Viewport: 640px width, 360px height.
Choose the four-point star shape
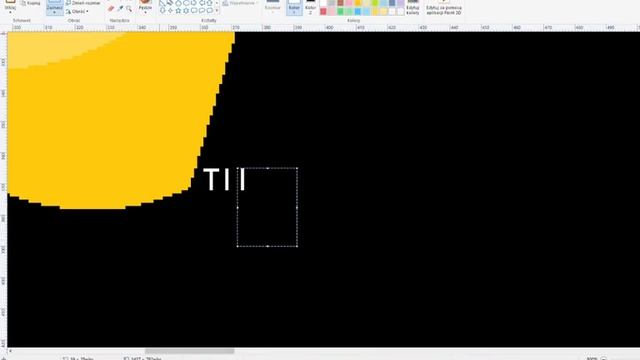click(170, 11)
